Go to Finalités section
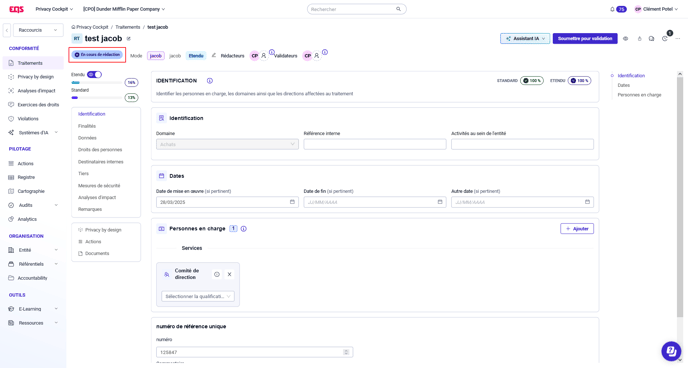The width and height of the screenshot is (688, 368). point(87,126)
